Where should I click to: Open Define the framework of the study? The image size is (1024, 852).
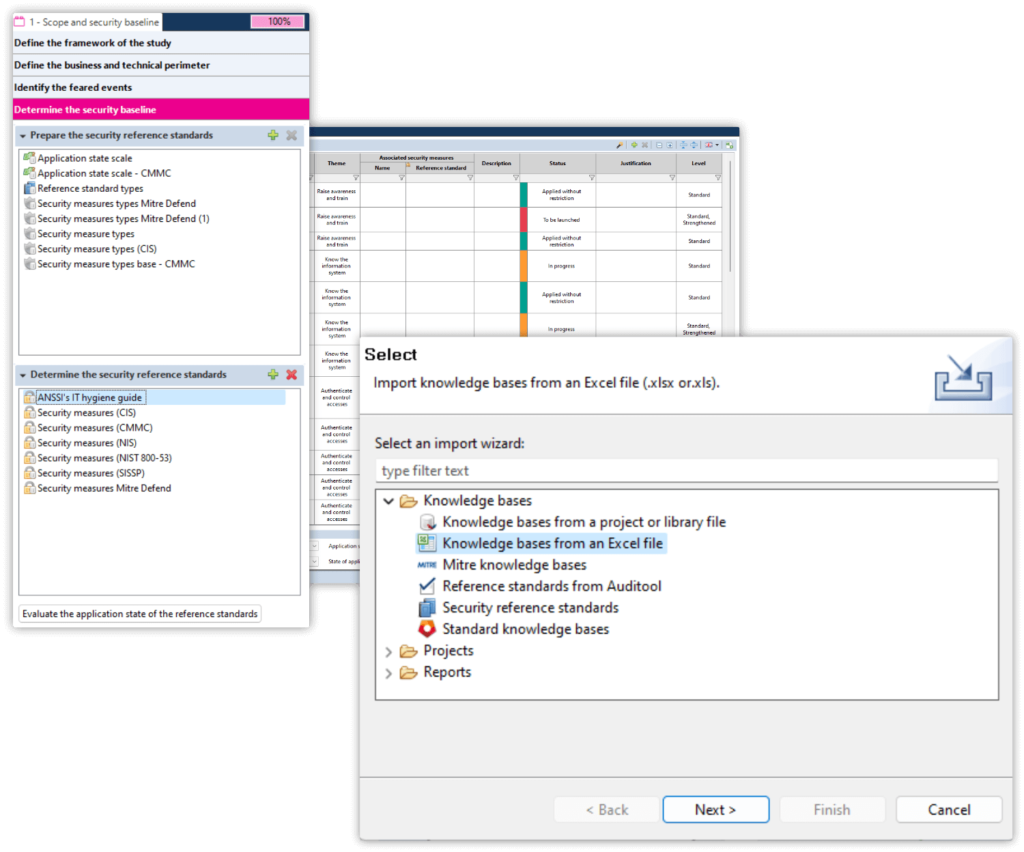pyautogui.click(x=92, y=43)
